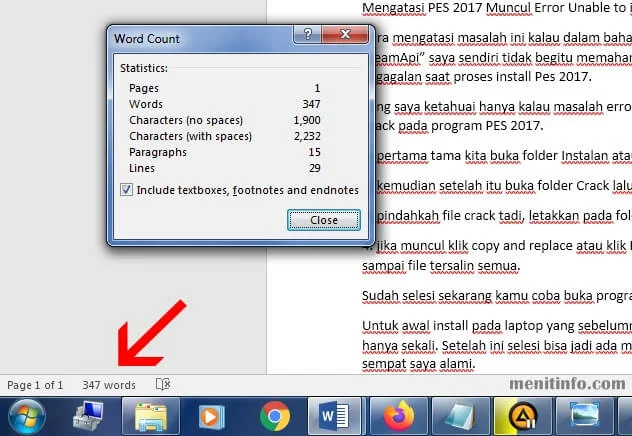Uncheck Include textboxes, footnotes and endnotes
The width and height of the screenshot is (632, 436).
tap(126, 189)
